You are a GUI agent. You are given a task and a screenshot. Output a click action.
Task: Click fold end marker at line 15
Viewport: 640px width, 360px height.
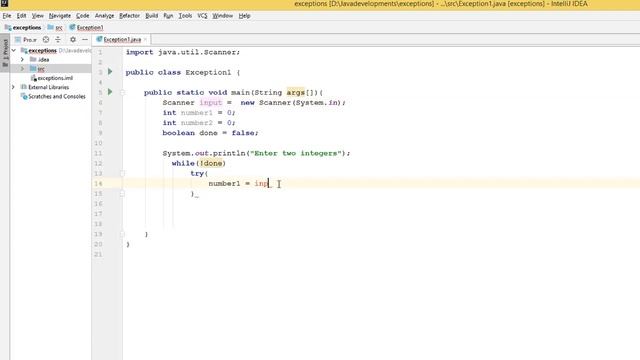(122, 193)
